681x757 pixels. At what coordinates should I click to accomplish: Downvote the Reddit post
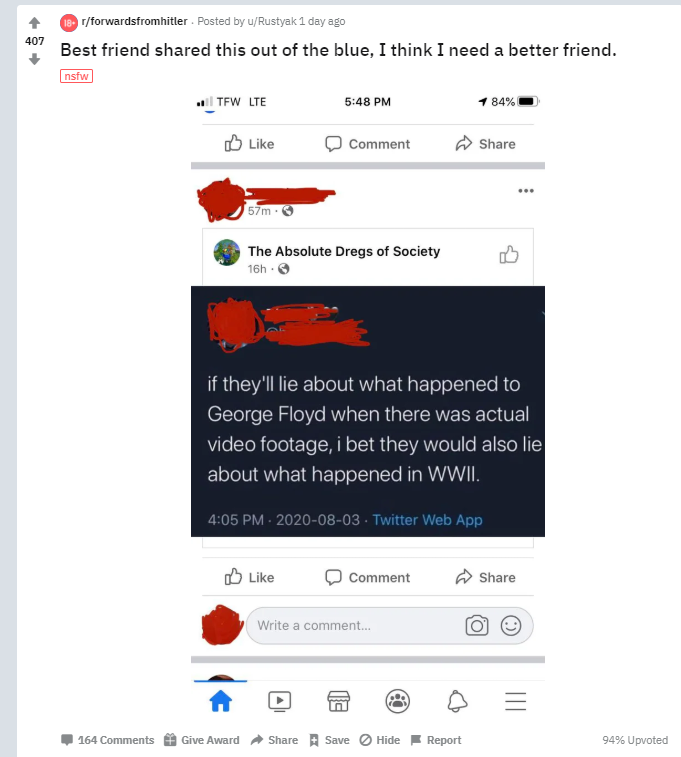click(x=34, y=59)
